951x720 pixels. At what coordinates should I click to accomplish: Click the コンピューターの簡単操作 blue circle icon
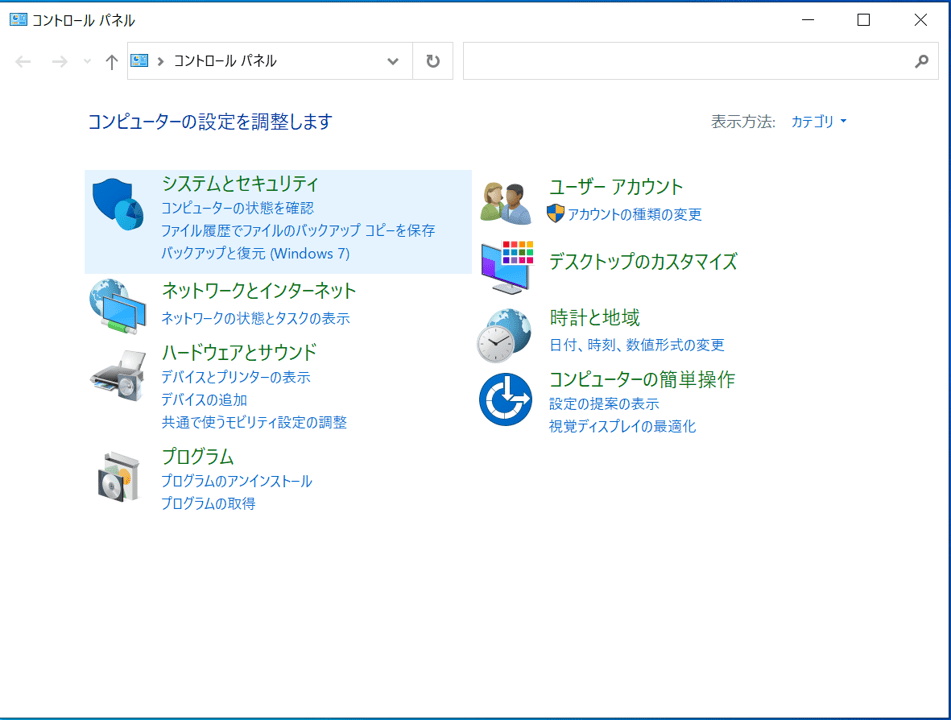pyautogui.click(x=505, y=399)
